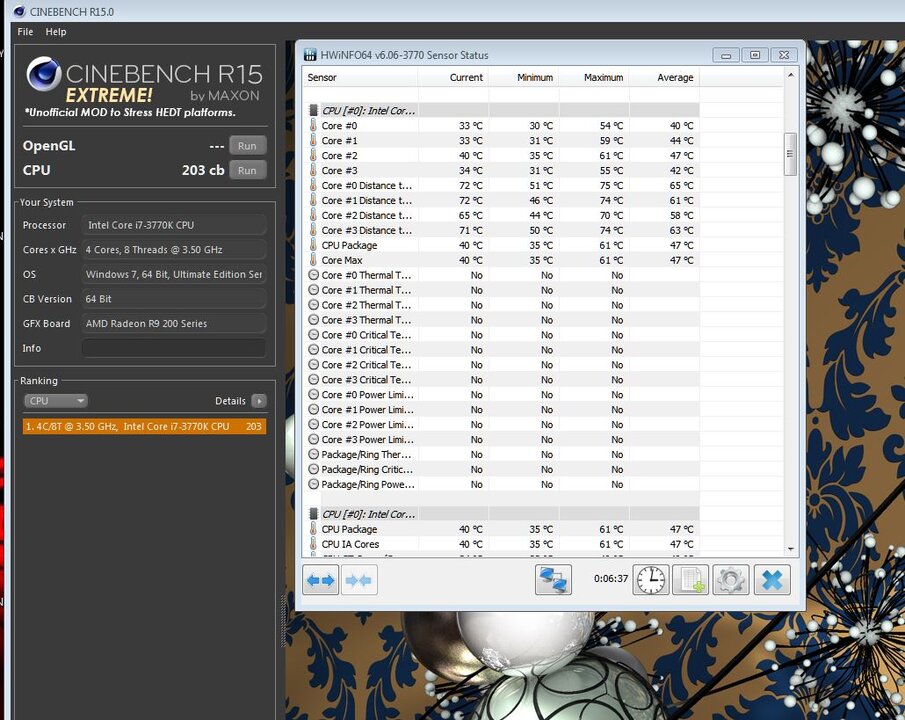The width and height of the screenshot is (905, 720).
Task: Select the Core #1 Distance t… sensor row label
Action: [x=367, y=200]
